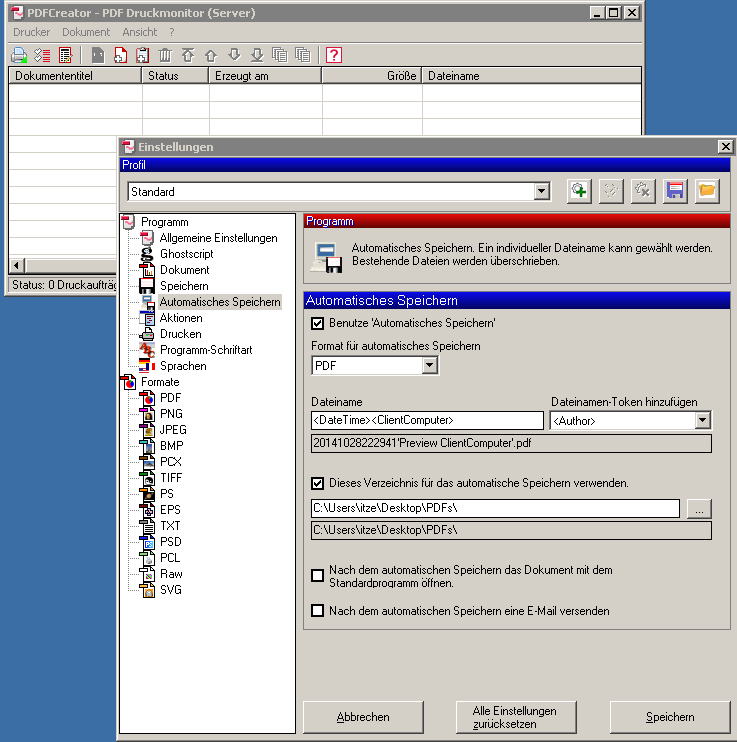Click the Dokumententitel column header

[75, 76]
